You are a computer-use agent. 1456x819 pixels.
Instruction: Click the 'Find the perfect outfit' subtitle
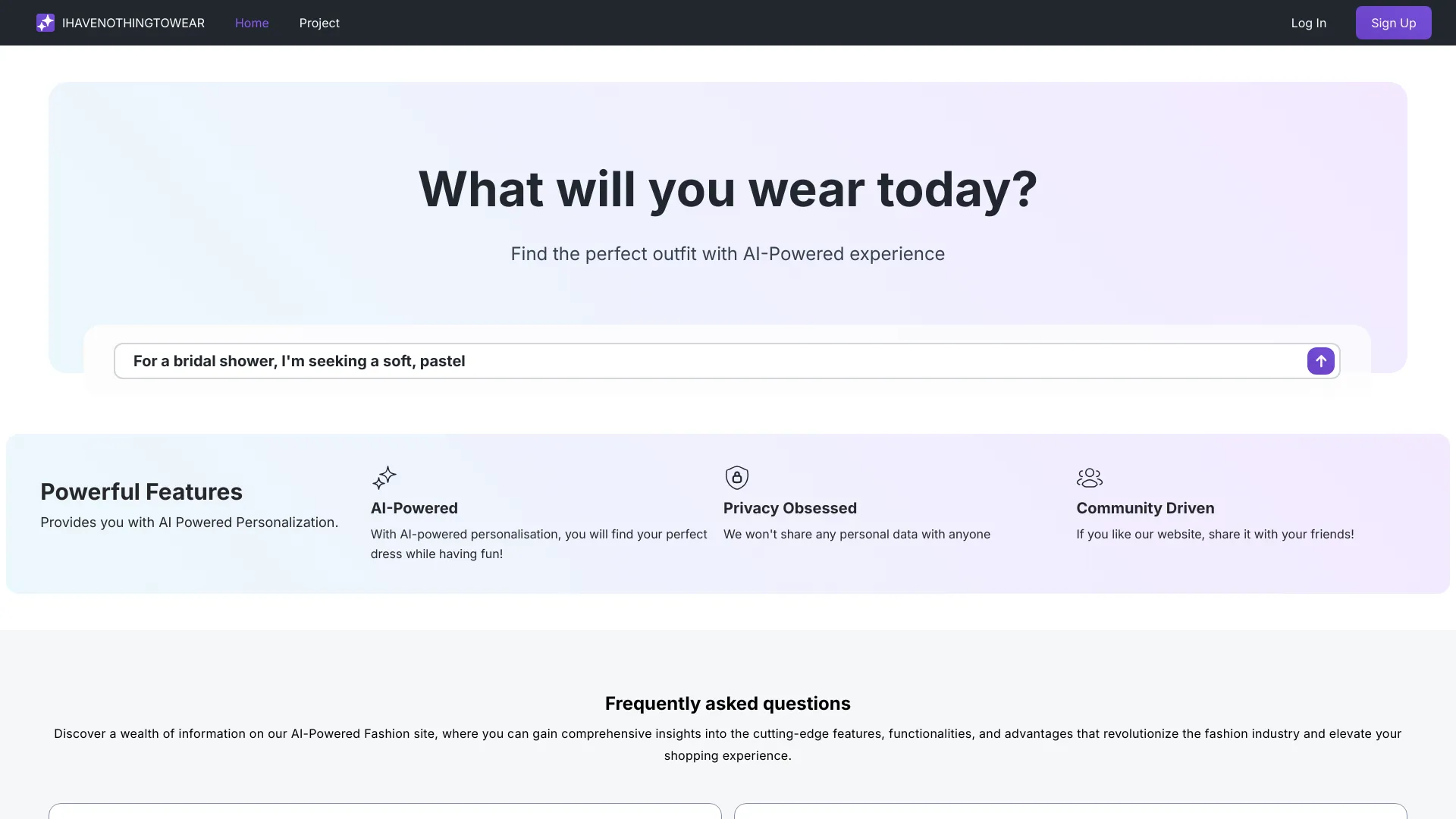[727, 254]
